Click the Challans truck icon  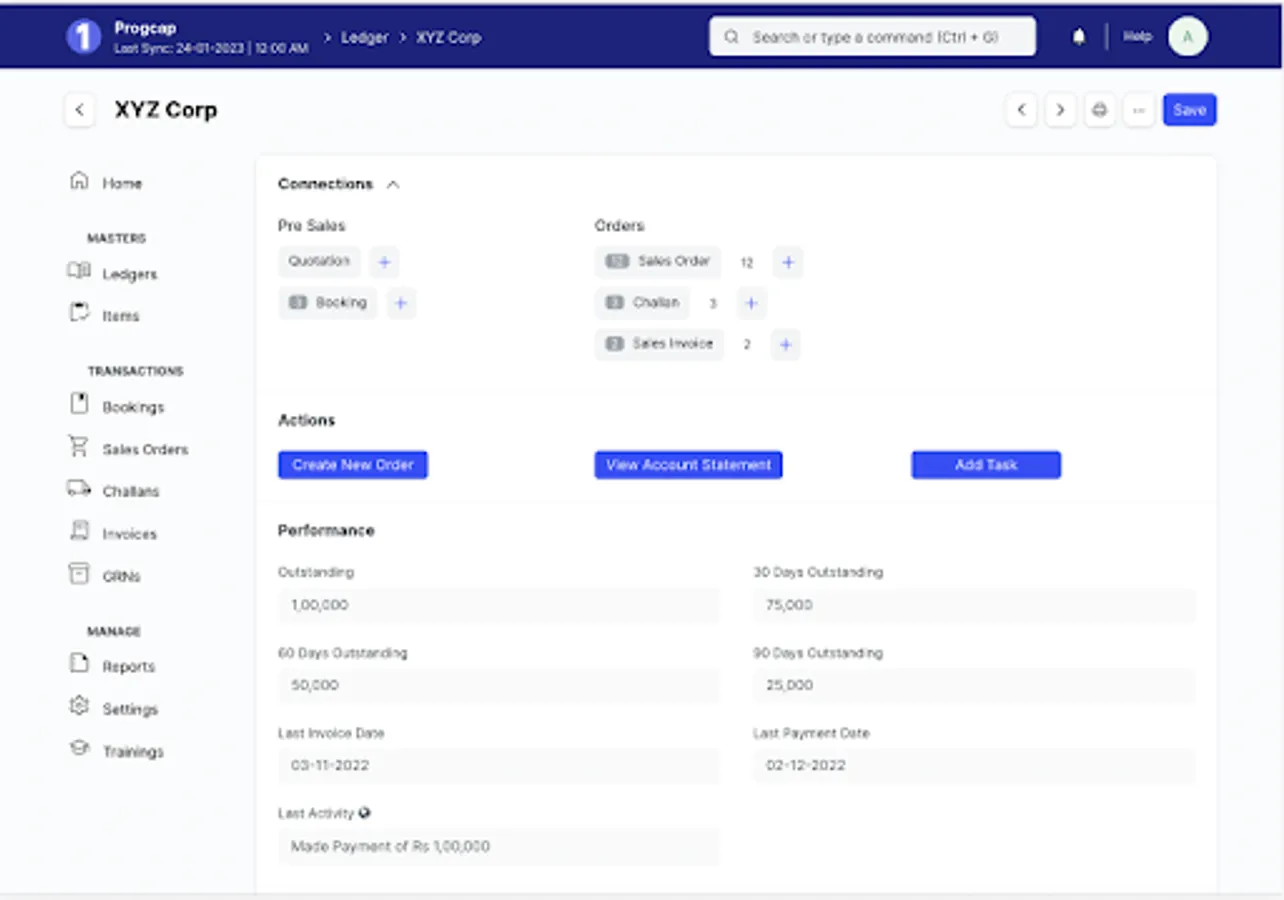pos(79,489)
